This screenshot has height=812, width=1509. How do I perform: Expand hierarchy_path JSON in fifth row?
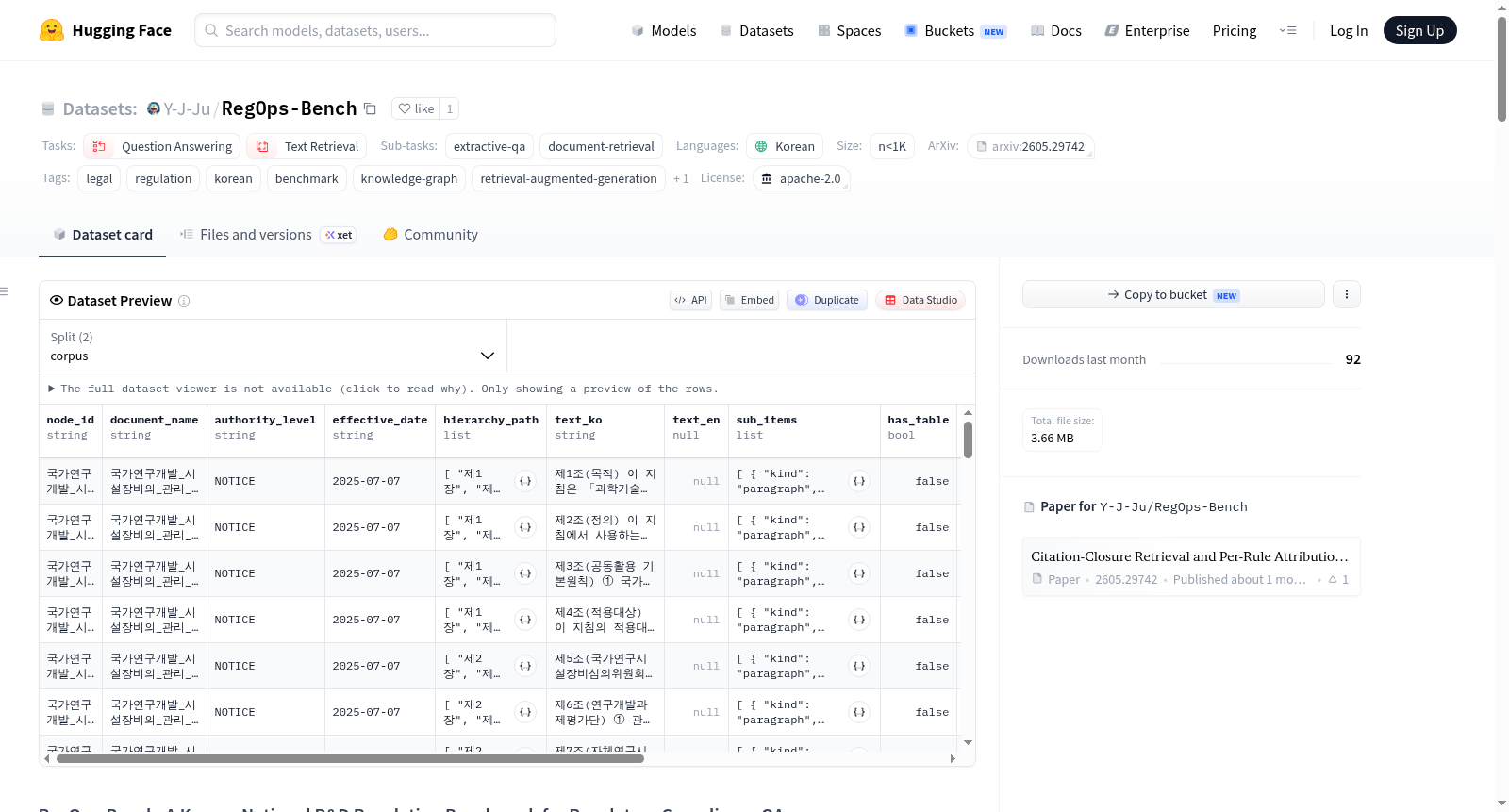point(525,666)
